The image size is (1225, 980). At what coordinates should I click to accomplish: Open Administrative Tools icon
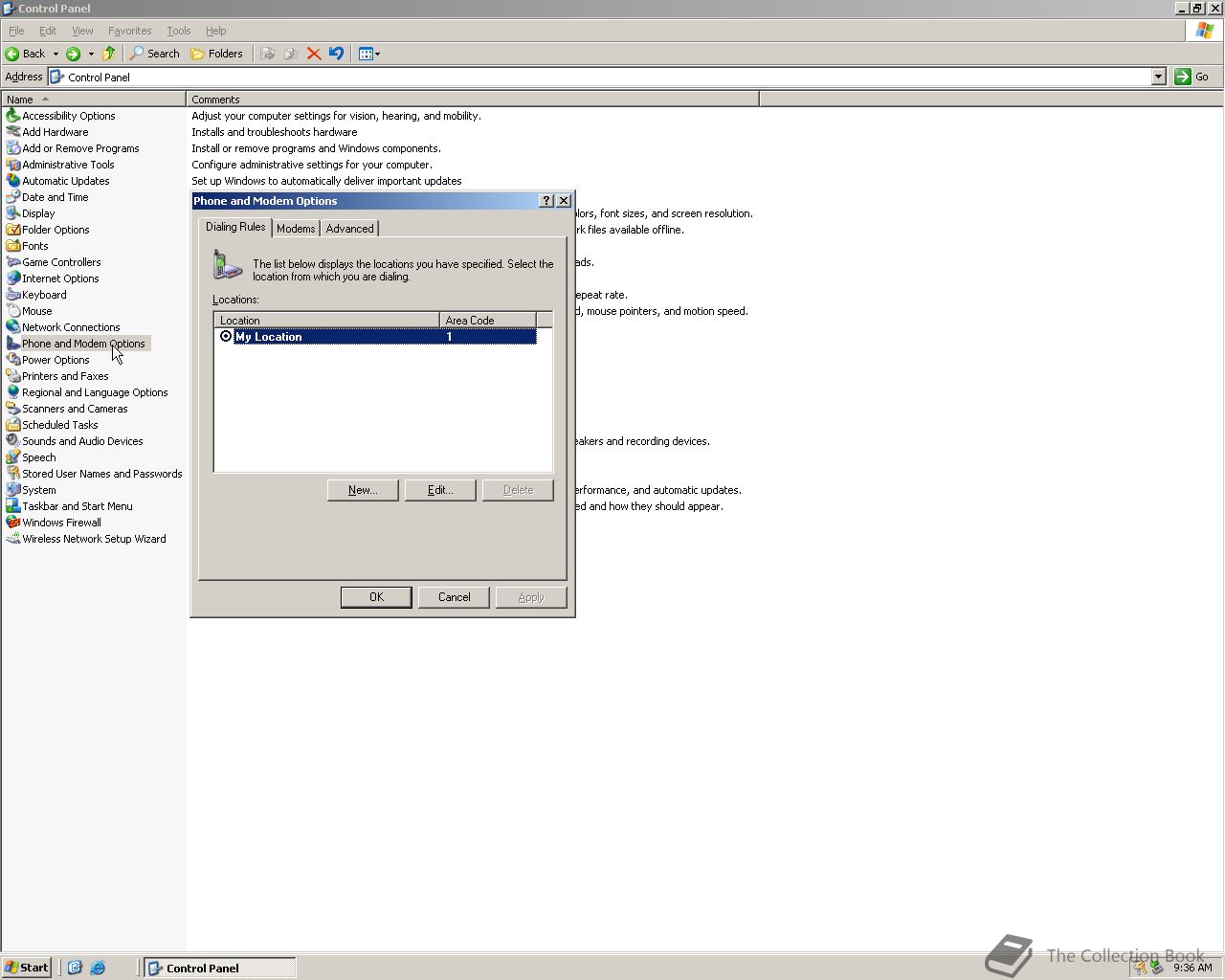point(12,165)
